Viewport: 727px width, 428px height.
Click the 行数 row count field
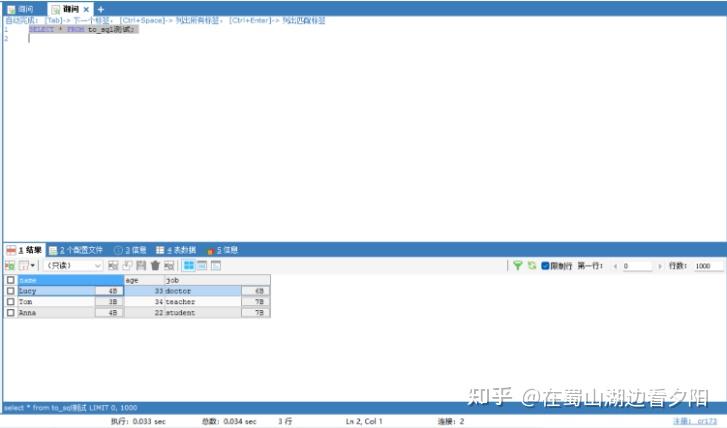click(x=708, y=266)
